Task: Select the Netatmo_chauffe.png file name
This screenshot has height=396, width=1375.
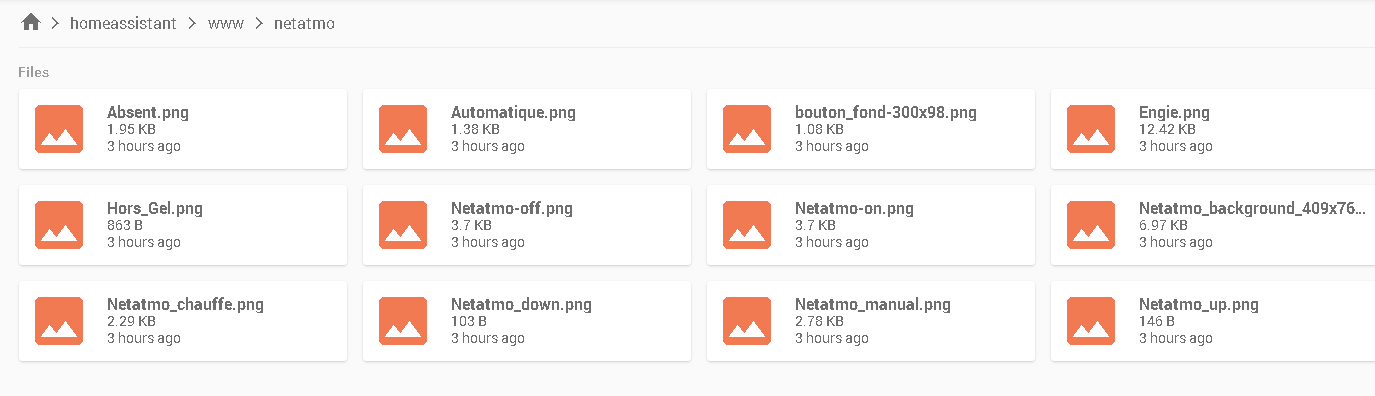Action: [x=185, y=305]
